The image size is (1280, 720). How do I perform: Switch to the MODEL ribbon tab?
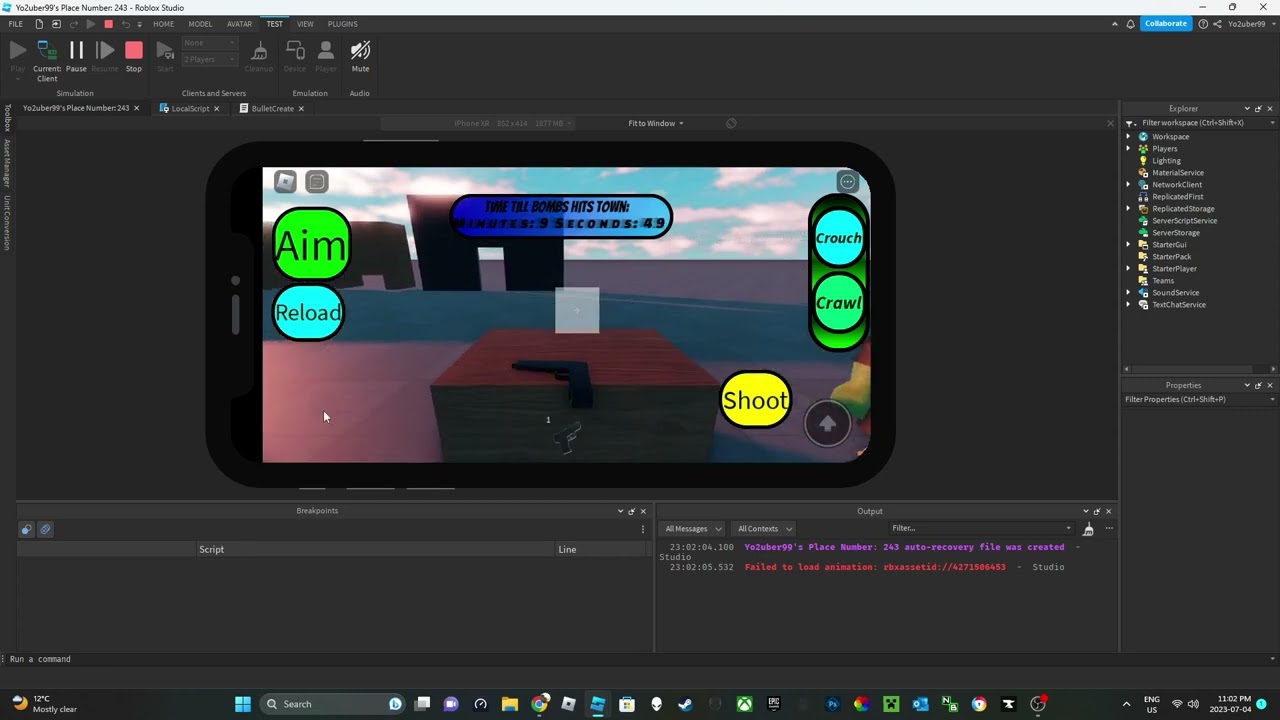point(200,24)
